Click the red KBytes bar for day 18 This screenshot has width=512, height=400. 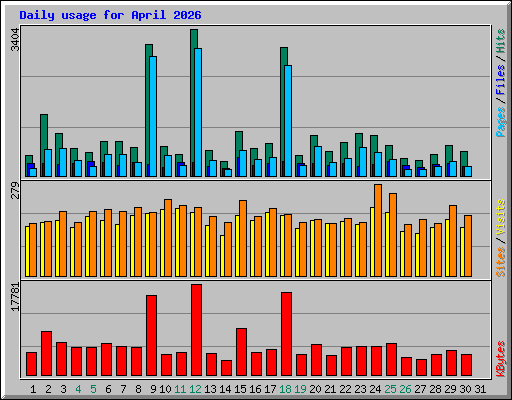[287, 334]
